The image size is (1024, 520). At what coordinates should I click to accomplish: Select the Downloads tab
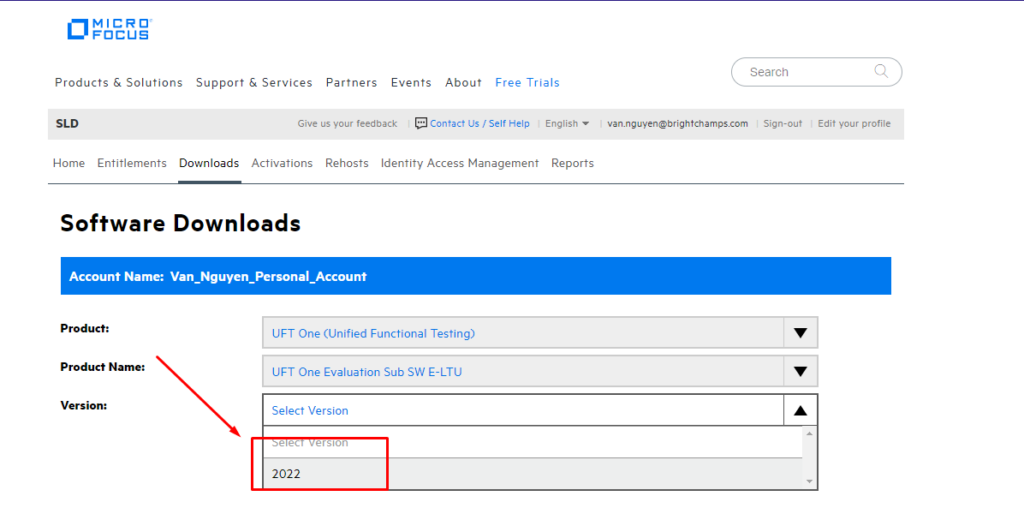tap(209, 163)
